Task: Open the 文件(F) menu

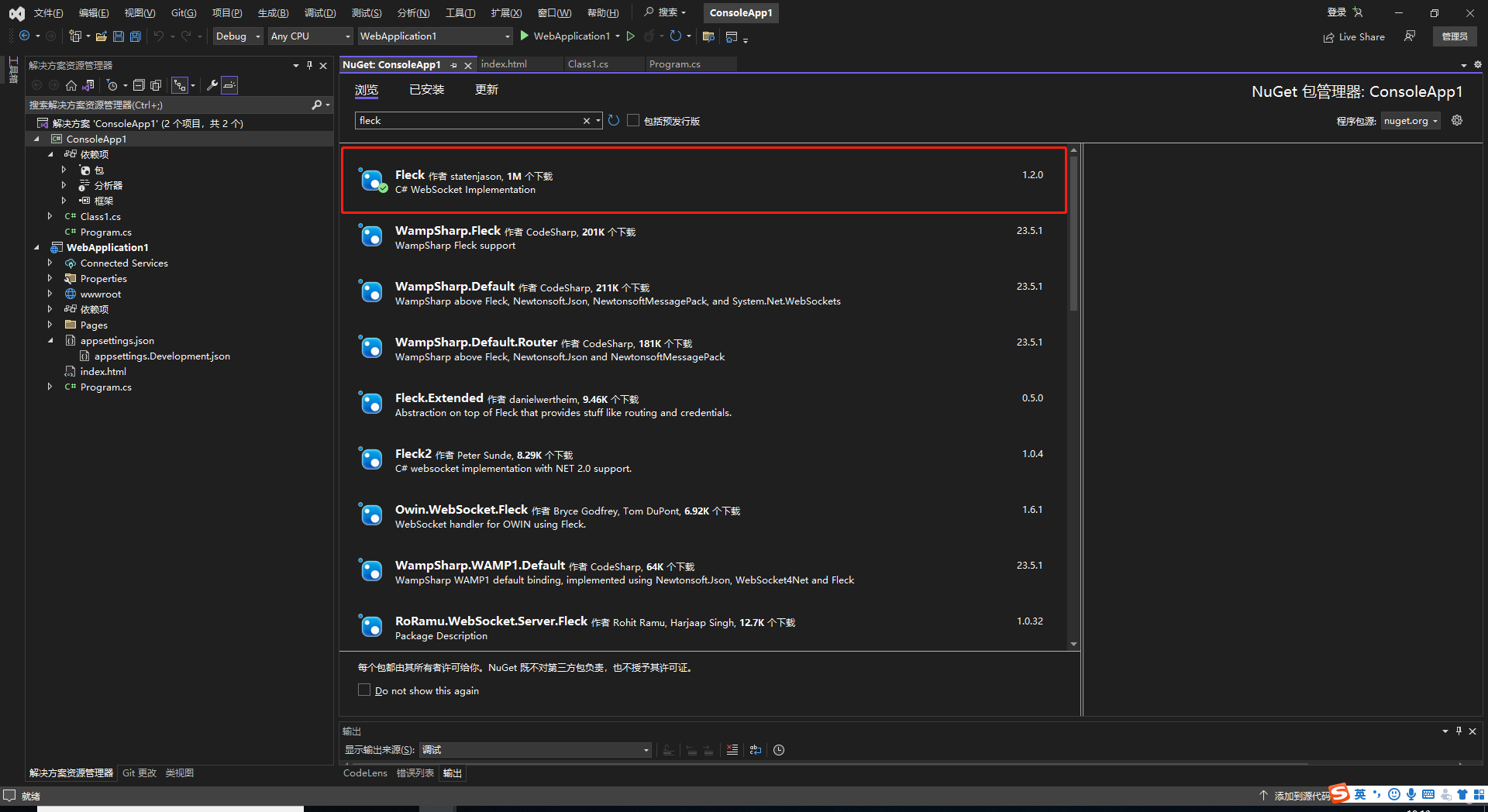Action: 48,12
